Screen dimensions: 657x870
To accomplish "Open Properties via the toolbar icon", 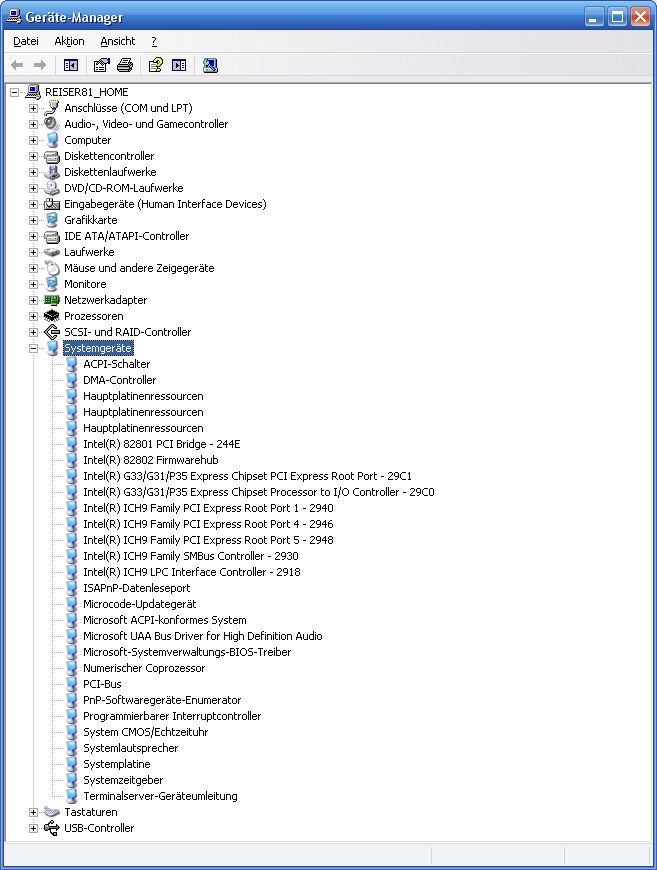I will 101,65.
